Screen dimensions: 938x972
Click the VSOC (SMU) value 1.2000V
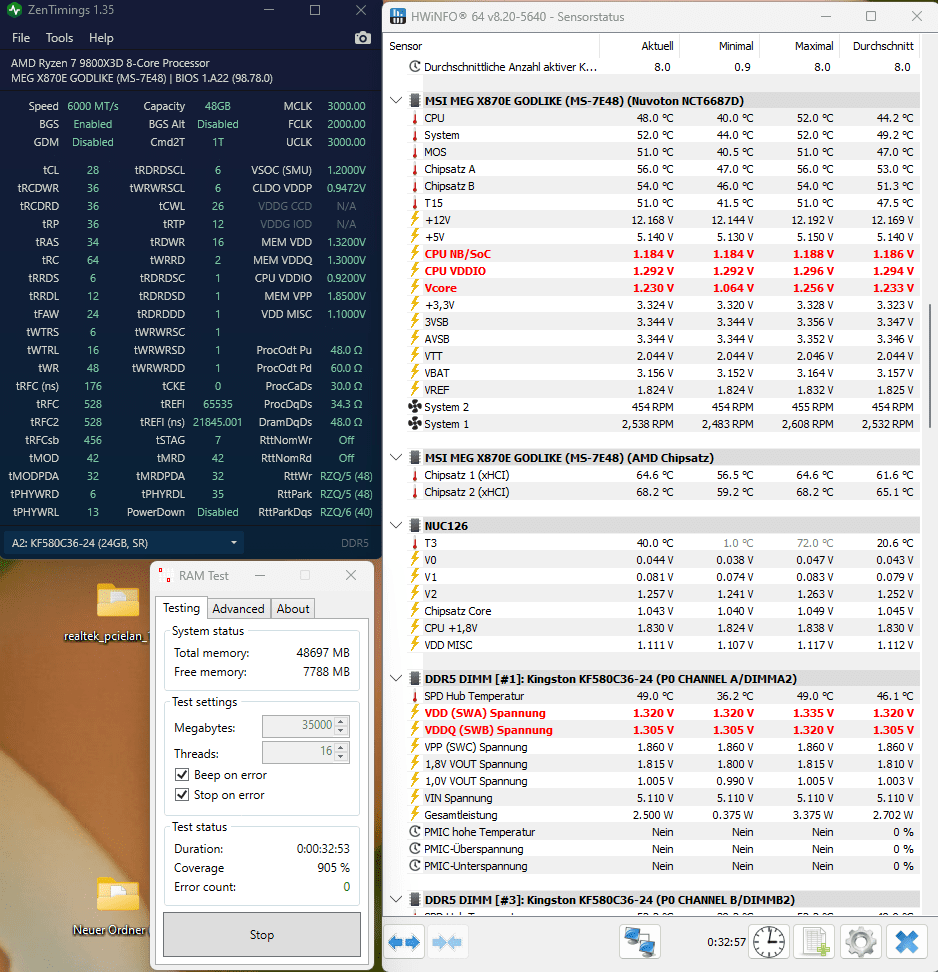347,170
